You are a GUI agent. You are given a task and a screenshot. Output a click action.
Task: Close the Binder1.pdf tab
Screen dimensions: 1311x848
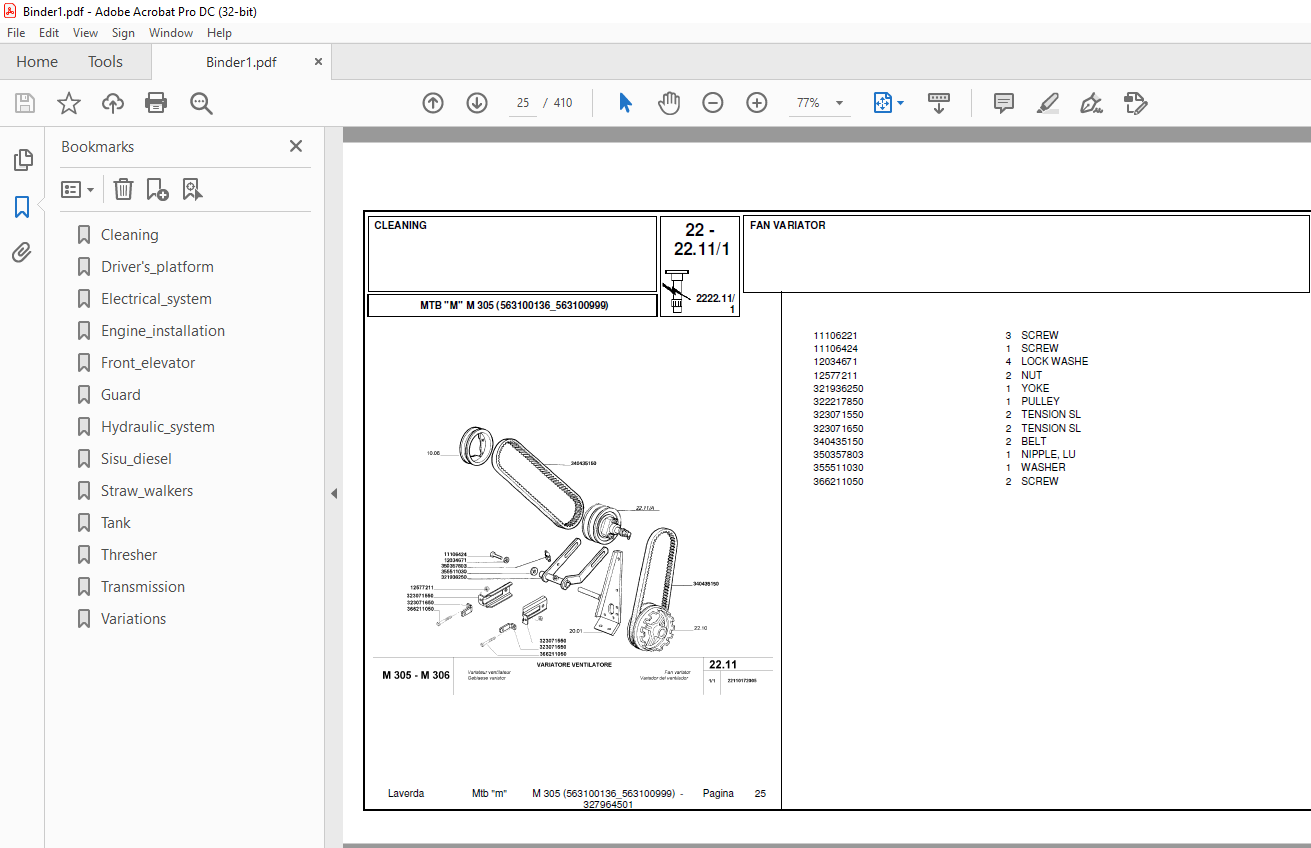(318, 62)
